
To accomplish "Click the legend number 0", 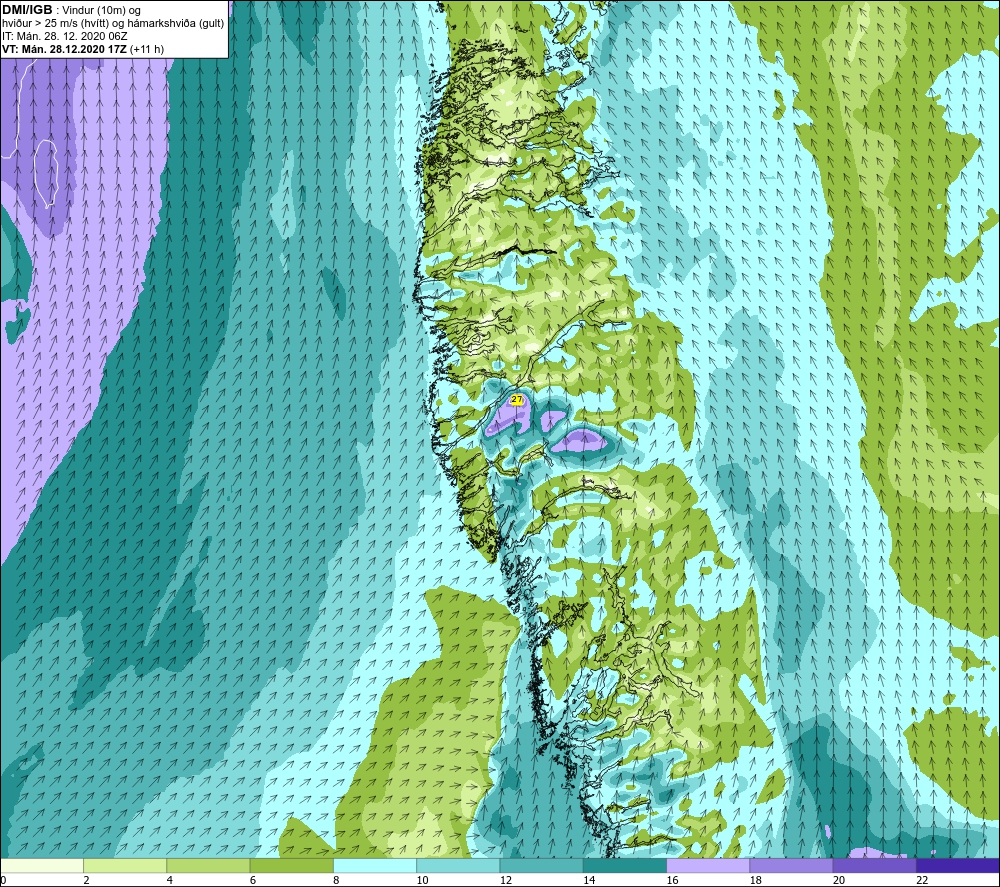I will [3, 880].
